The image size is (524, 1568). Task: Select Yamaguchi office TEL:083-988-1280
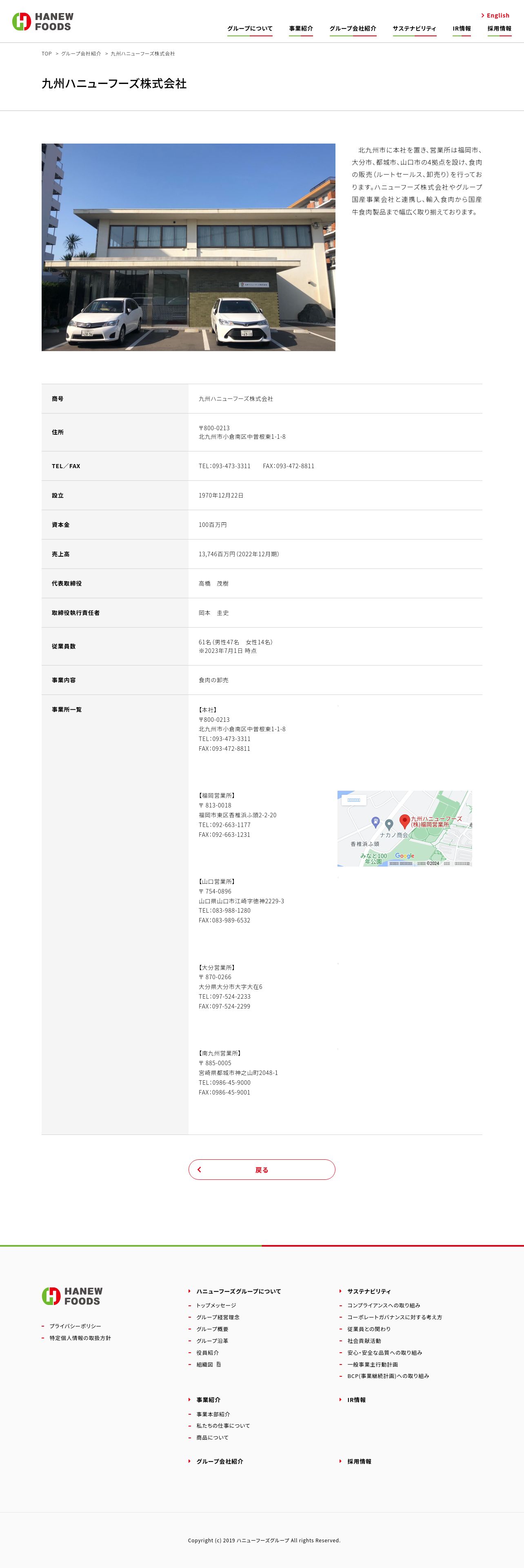tap(224, 911)
